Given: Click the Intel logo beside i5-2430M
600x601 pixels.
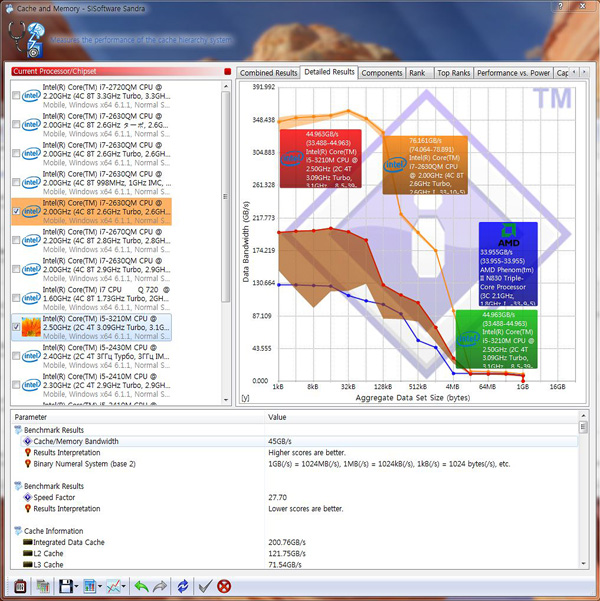Looking at the screenshot, I should click(31, 356).
